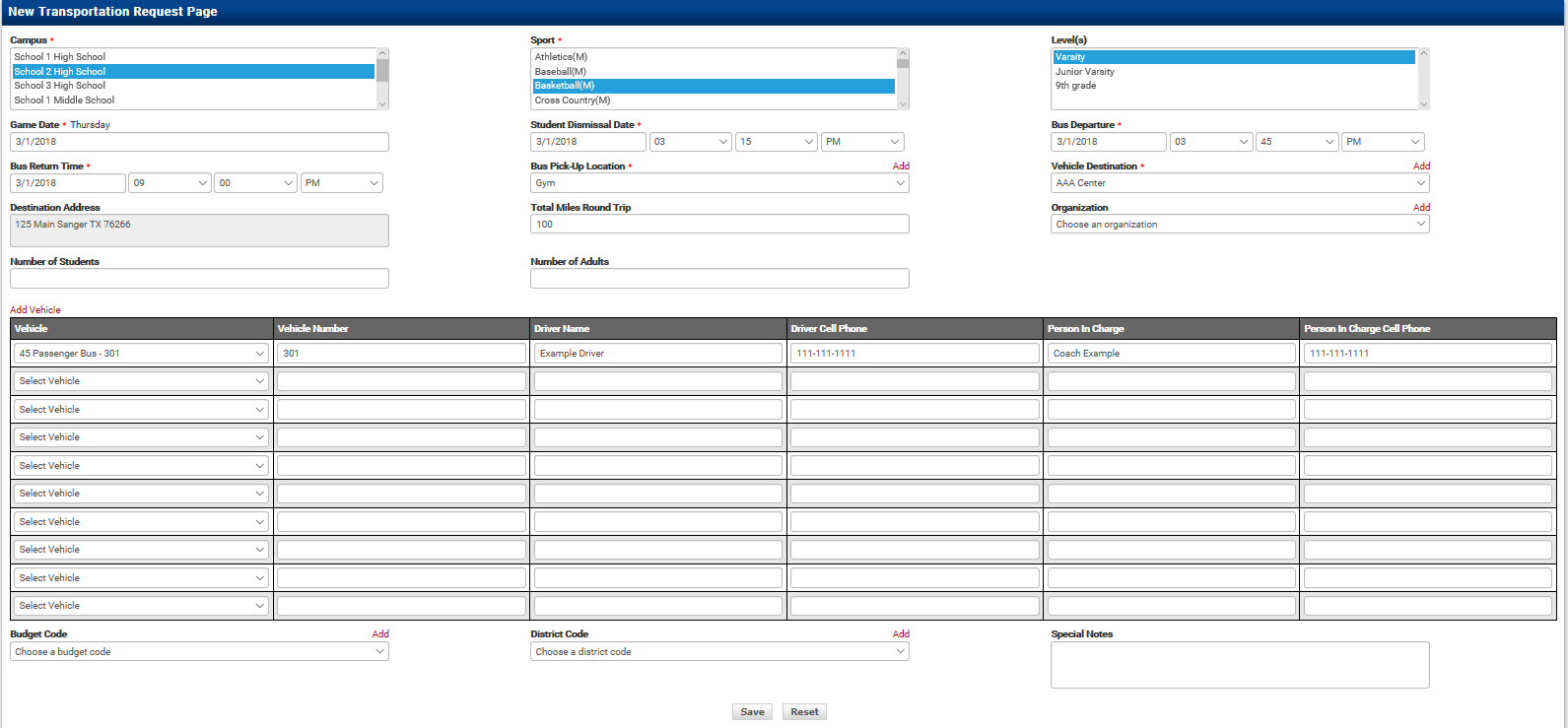The image size is (1568, 728).
Task: Click Vehicle Number field containing 301
Action: pyautogui.click(x=401, y=354)
